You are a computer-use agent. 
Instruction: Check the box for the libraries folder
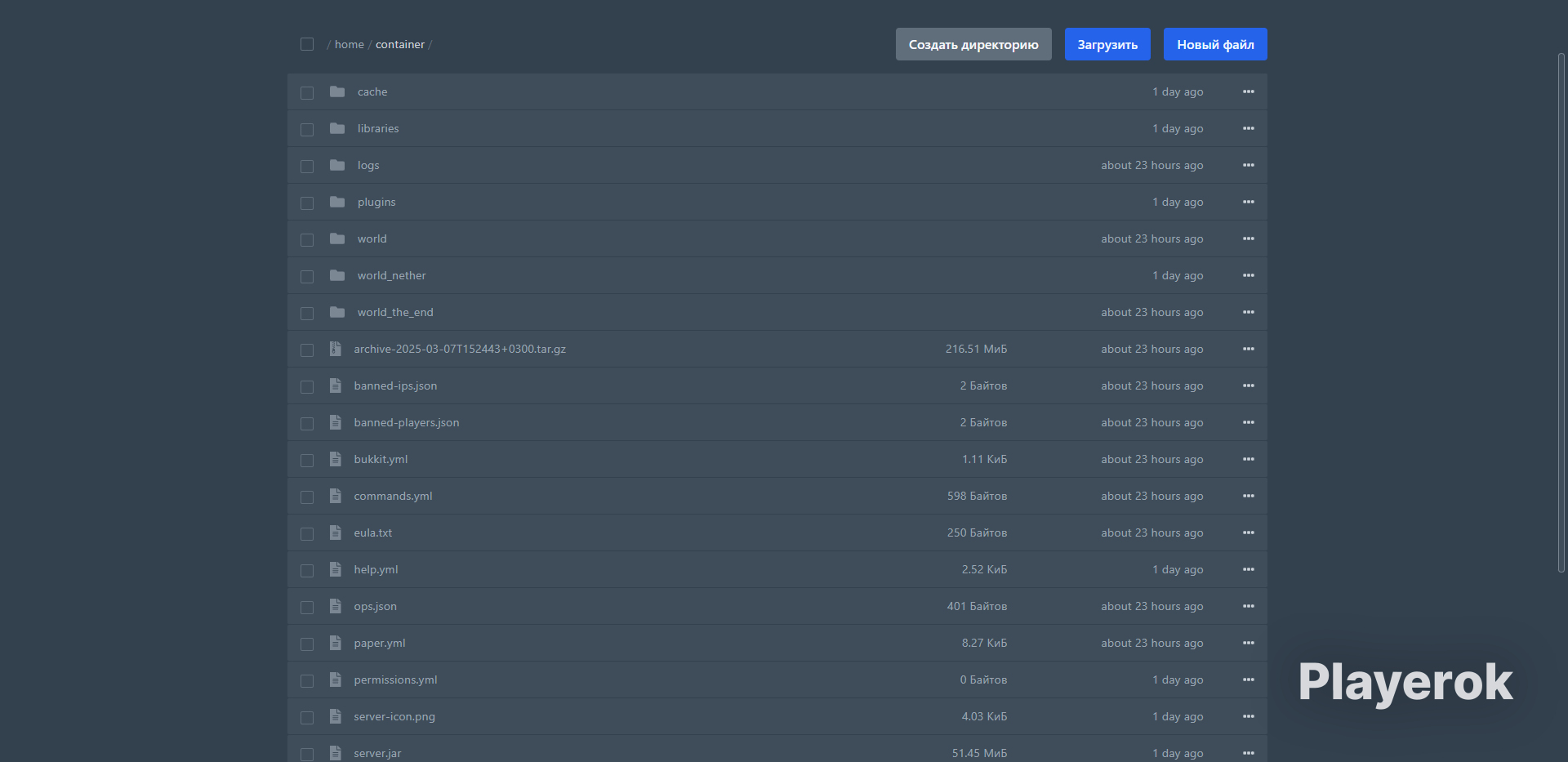307,130
